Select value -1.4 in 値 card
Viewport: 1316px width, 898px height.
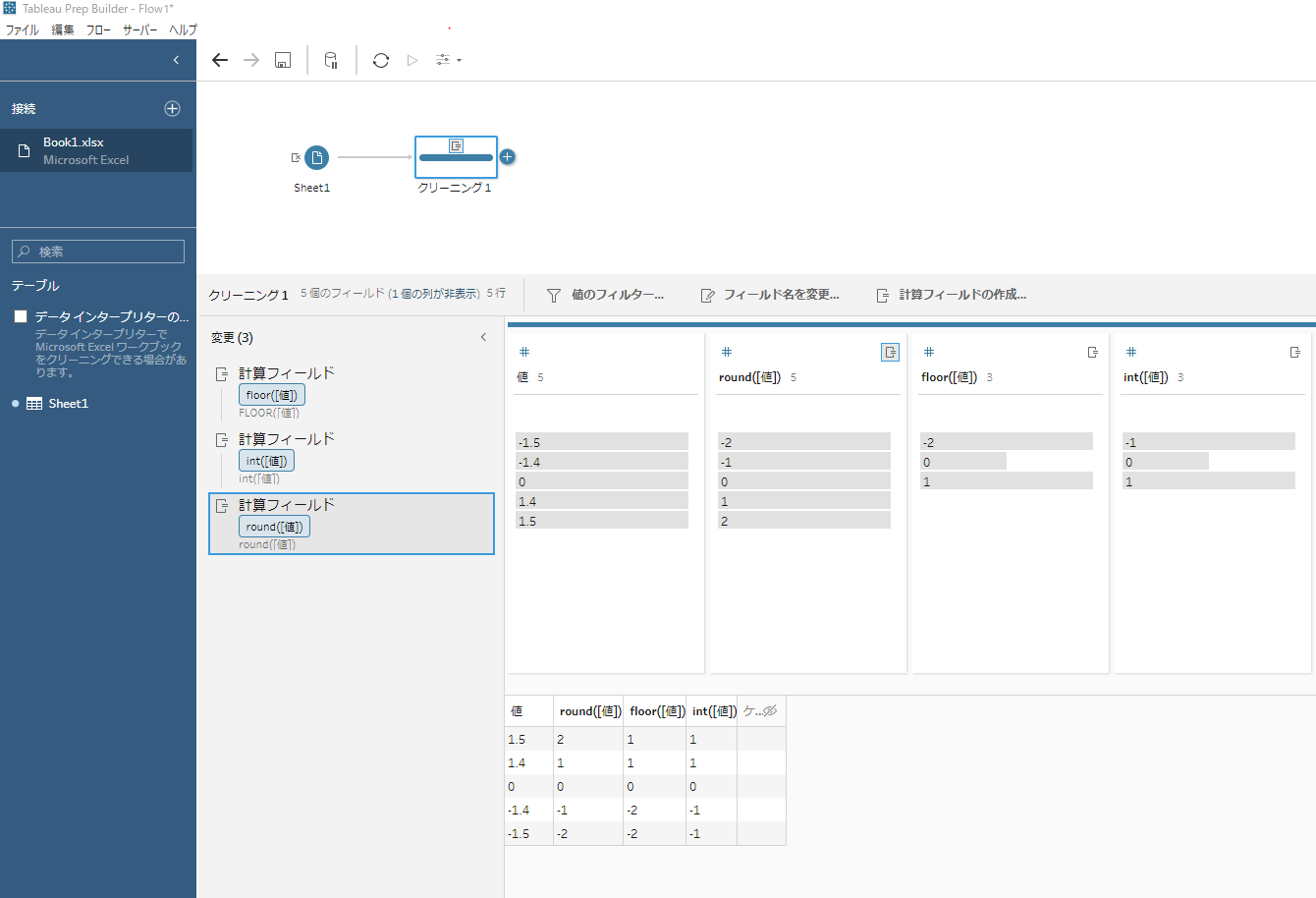[602, 462]
